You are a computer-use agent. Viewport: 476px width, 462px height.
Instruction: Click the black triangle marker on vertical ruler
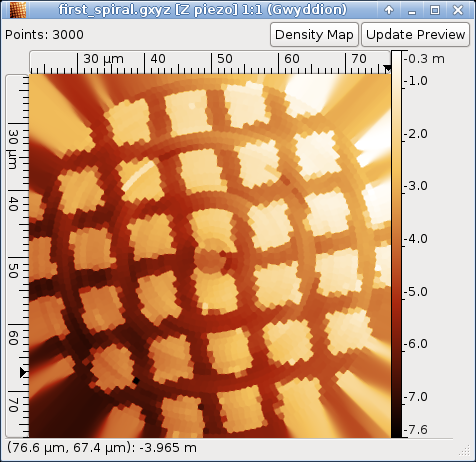[24, 372]
